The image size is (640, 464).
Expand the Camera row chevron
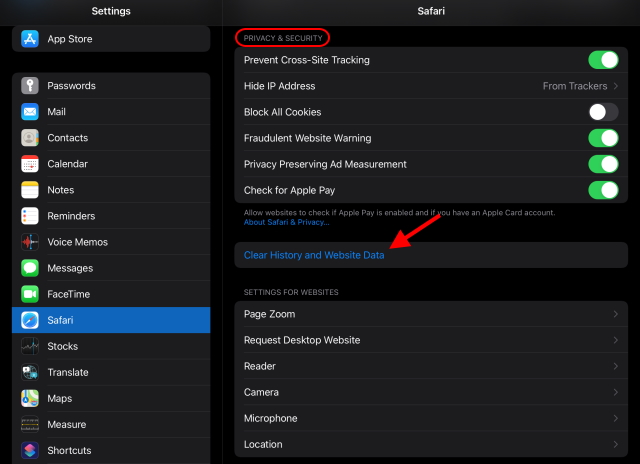point(616,393)
